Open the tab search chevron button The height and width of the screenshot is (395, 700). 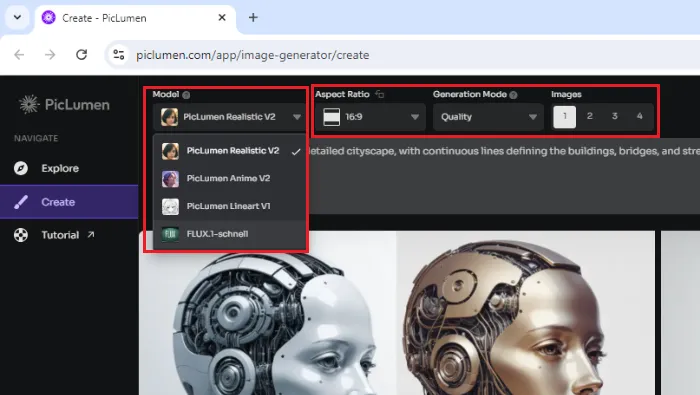(x=17, y=18)
